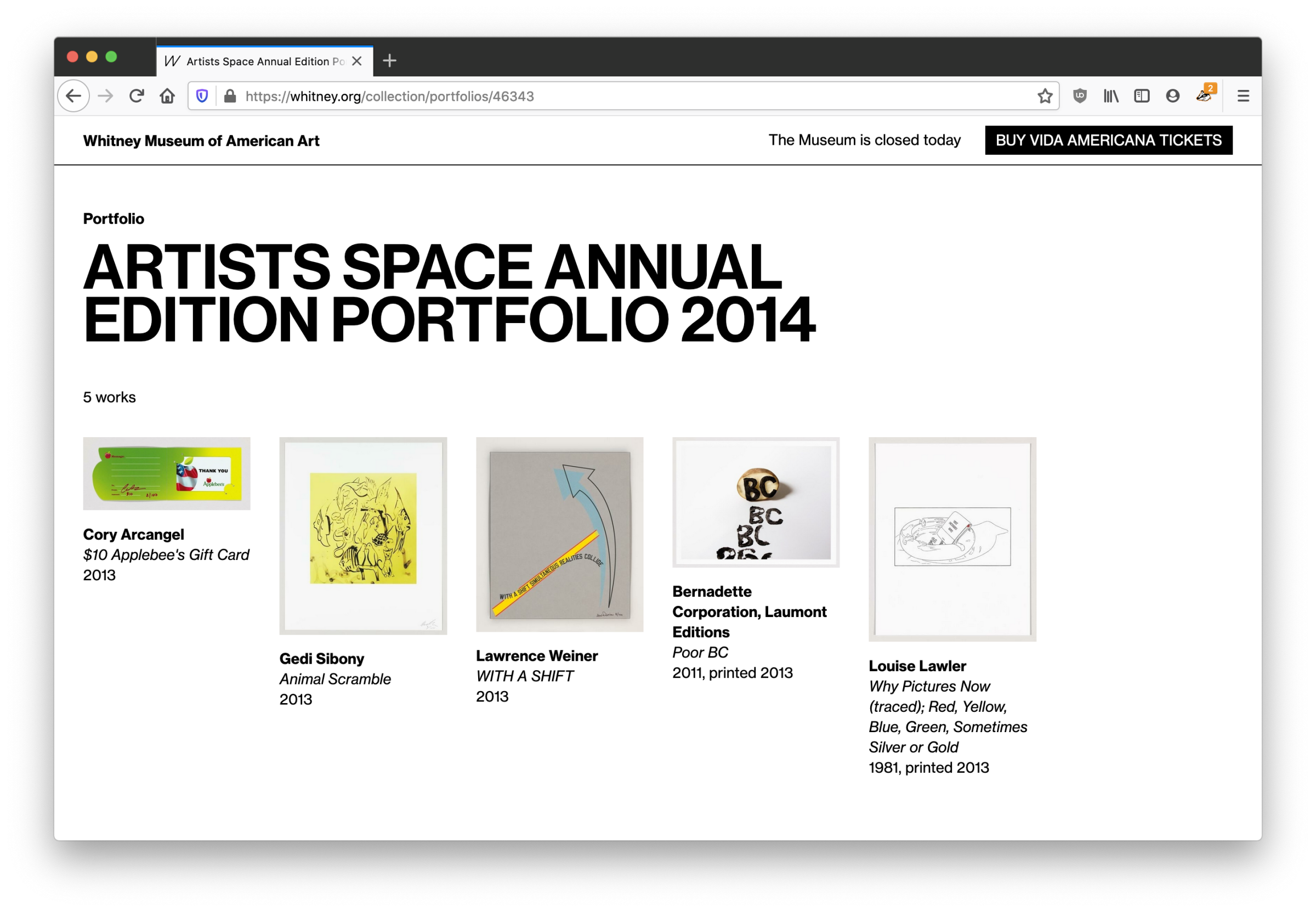Open the Poor BC artwork thumbnail

point(756,502)
